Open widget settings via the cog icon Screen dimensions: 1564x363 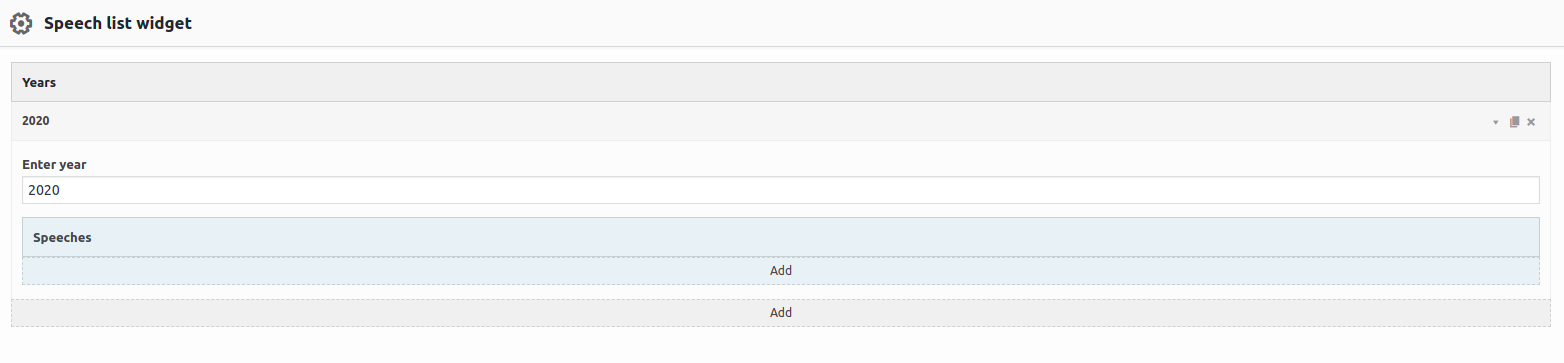coord(20,23)
